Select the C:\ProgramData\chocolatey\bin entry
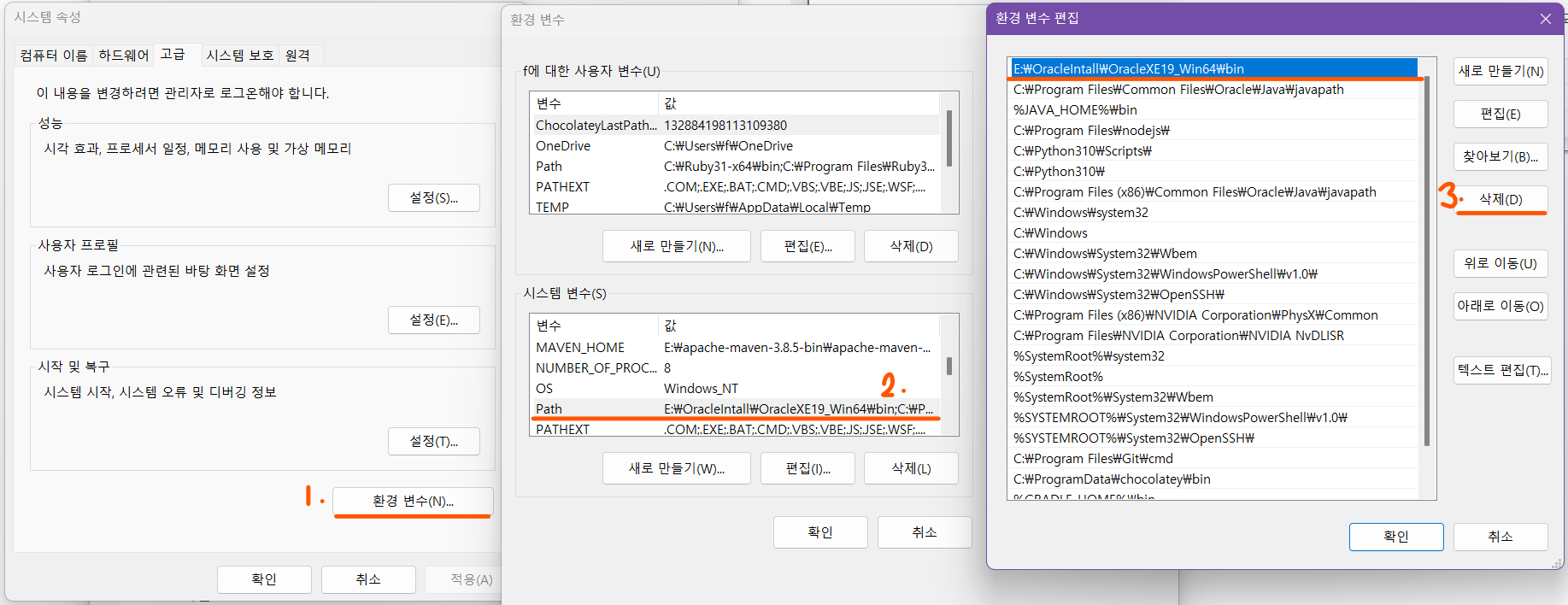 click(1213, 479)
